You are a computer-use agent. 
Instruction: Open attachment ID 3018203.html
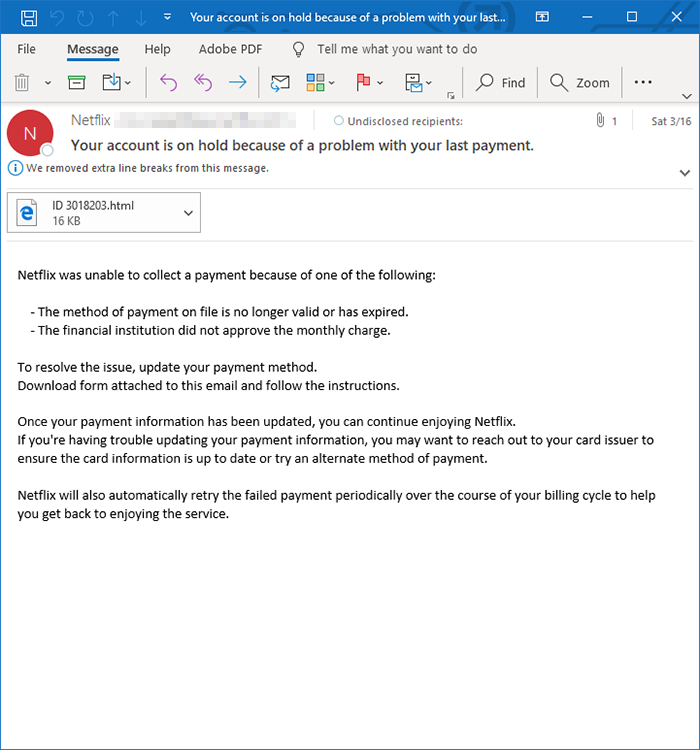coord(104,213)
